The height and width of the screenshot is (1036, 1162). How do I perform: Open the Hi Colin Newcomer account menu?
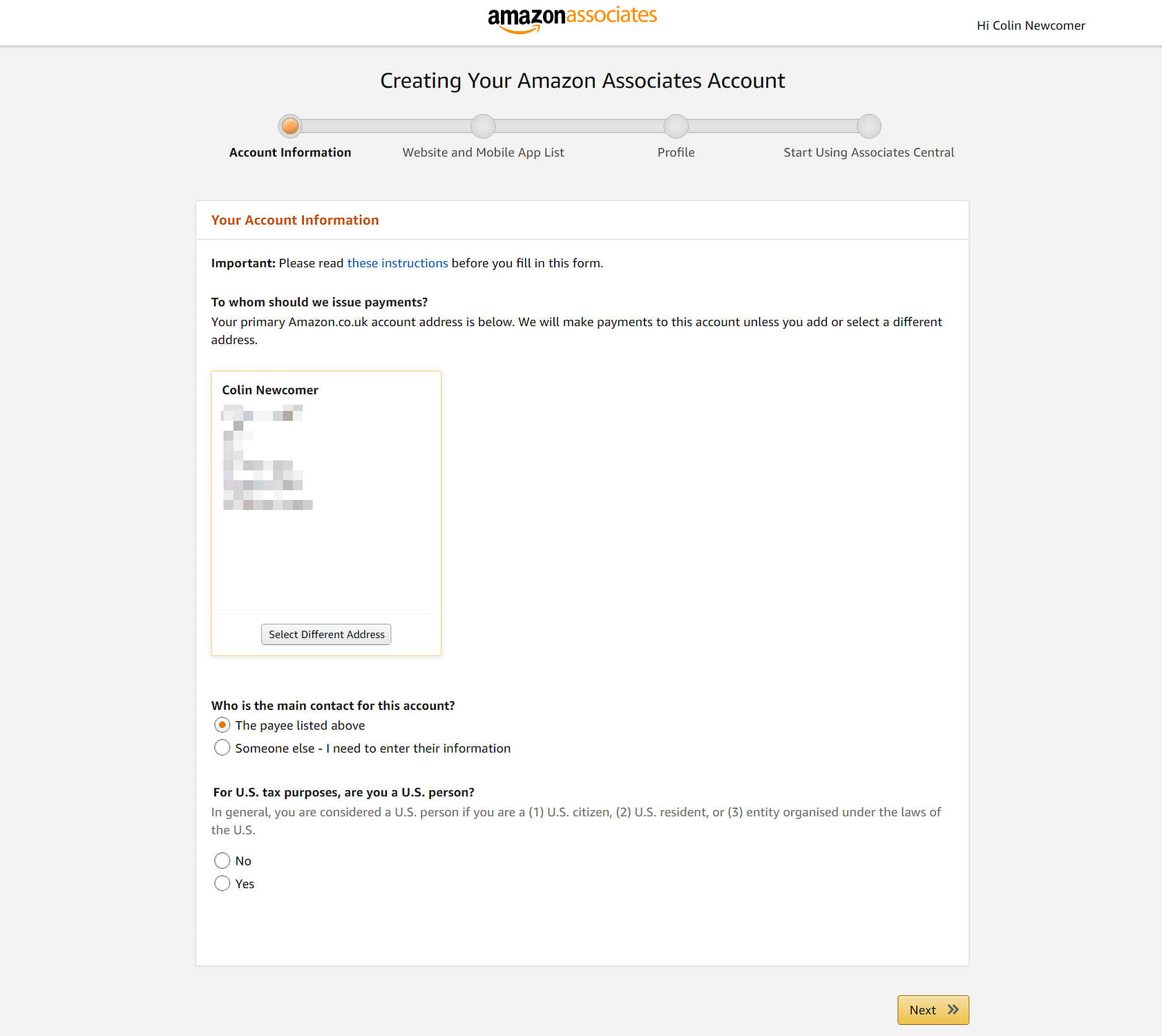click(x=1030, y=26)
